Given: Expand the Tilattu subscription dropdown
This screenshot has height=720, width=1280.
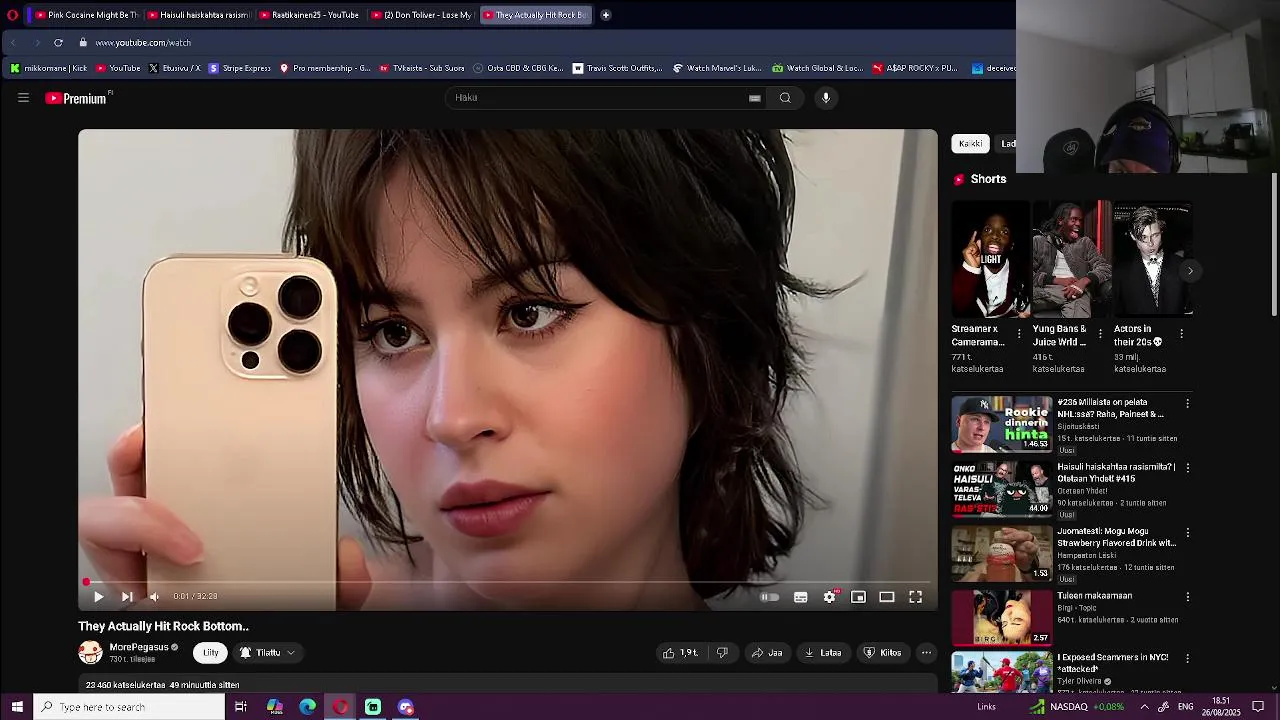Looking at the screenshot, I should (x=267, y=653).
